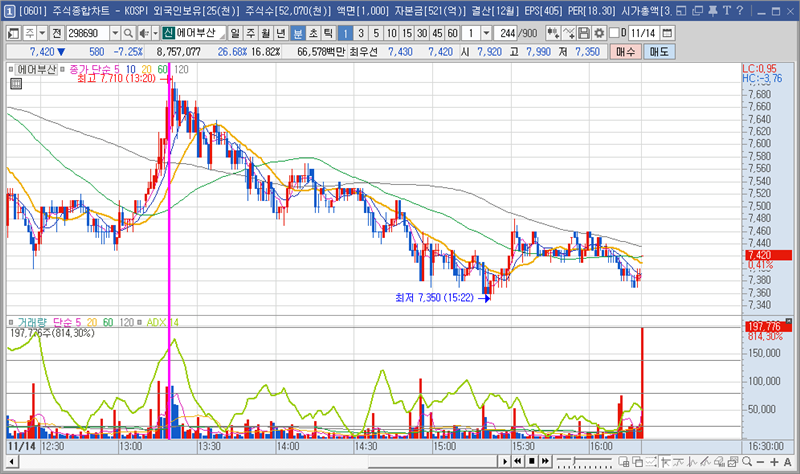
Task: Open the 주 market type dropdown
Action: point(41,33)
